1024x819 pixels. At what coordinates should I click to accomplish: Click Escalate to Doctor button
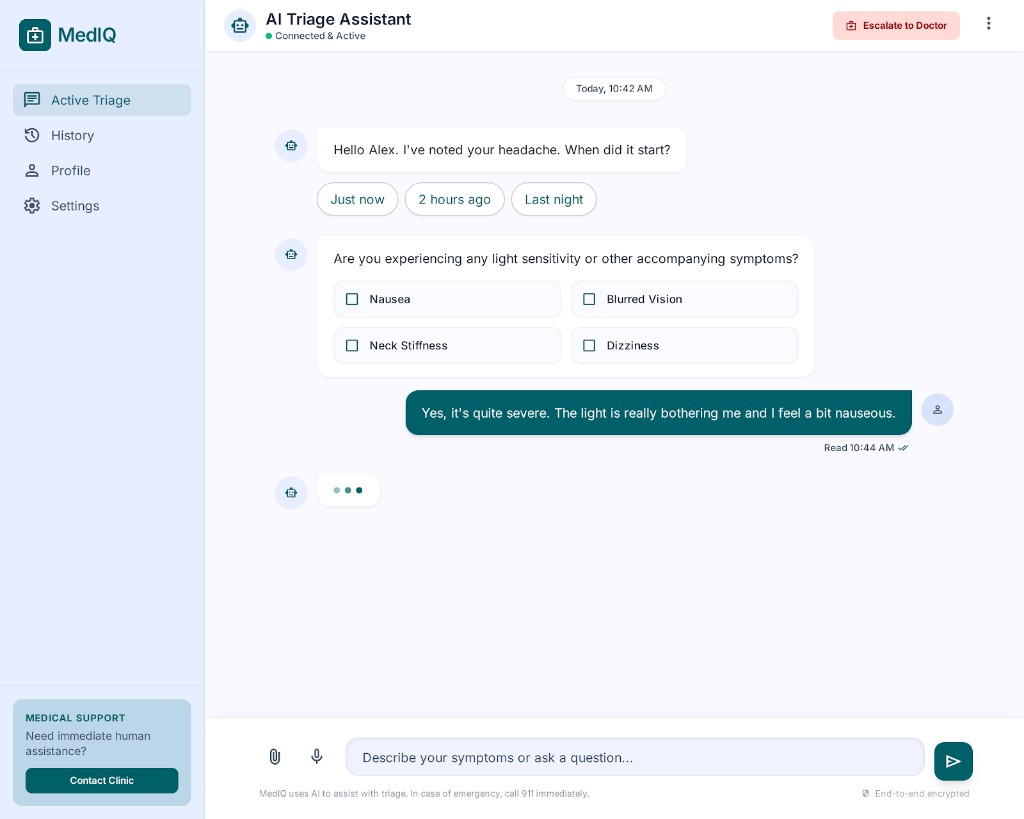896,25
